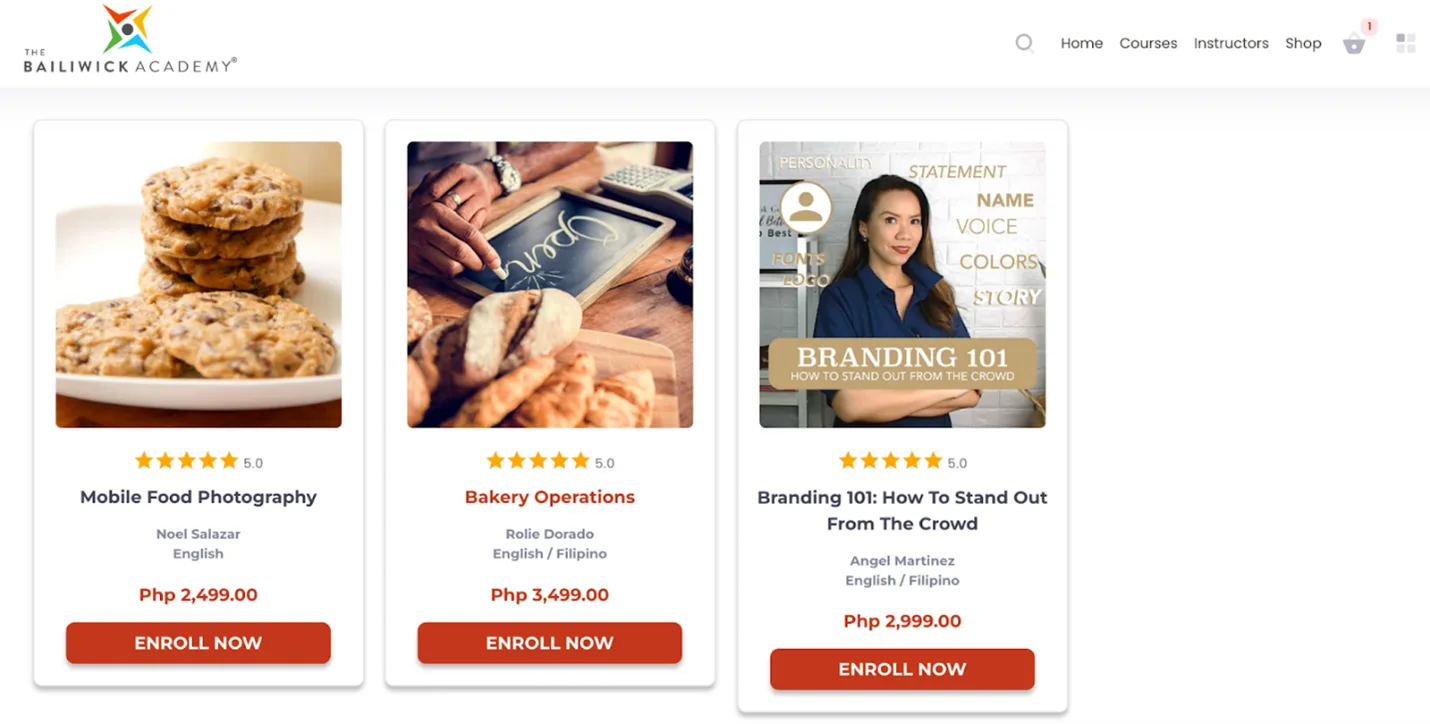
Task: Open the Shop menu item
Action: coord(1303,43)
